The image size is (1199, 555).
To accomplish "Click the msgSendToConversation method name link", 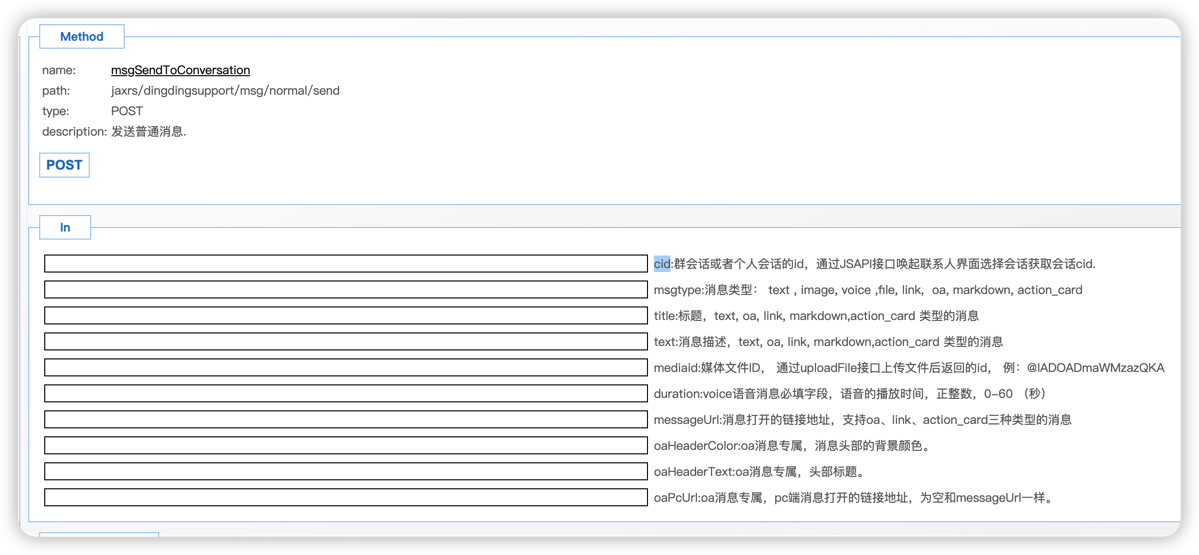I will point(180,70).
